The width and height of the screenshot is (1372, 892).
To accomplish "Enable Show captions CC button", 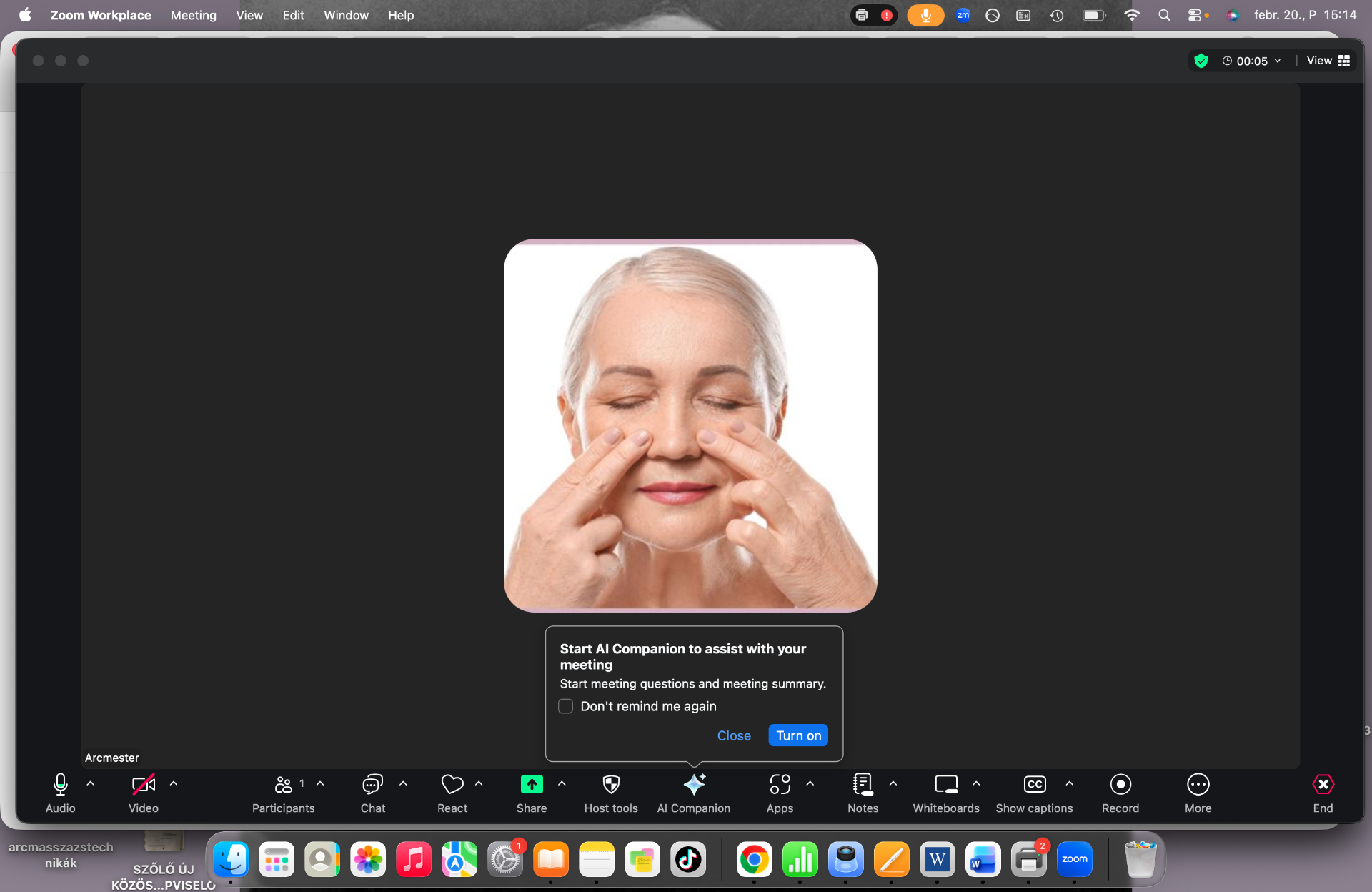I will tap(1034, 785).
